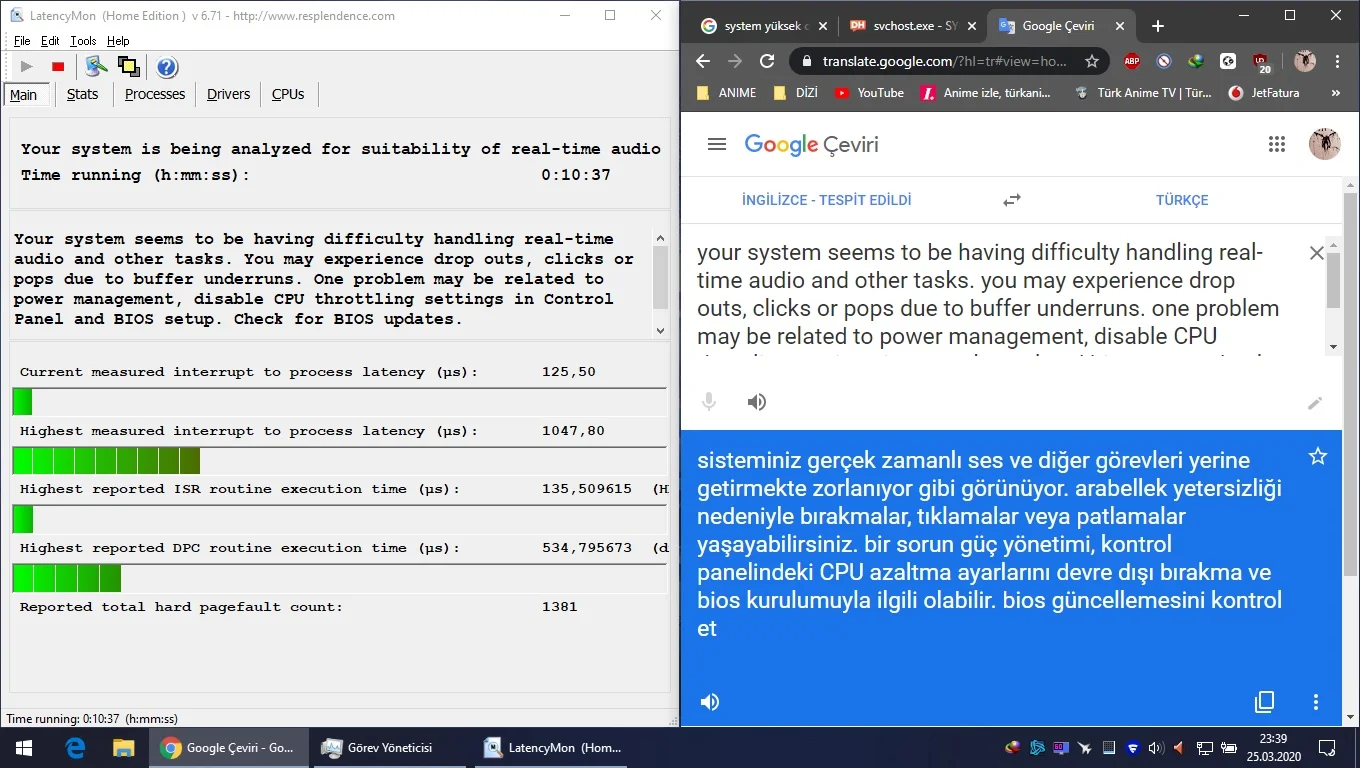Image resolution: width=1360 pixels, height=768 pixels.
Task: Open the ABP Adblock Plus extension
Action: click(1132, 61)
